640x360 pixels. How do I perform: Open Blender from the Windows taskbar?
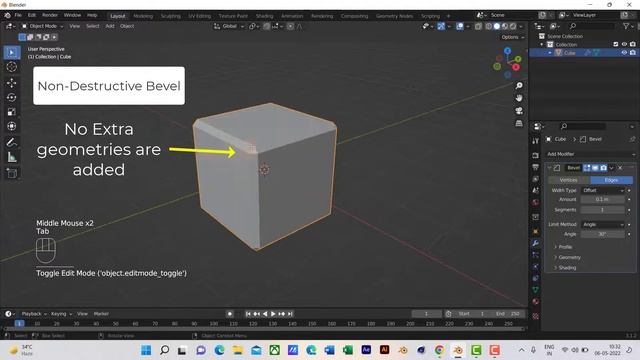click(x=458, y=350)
